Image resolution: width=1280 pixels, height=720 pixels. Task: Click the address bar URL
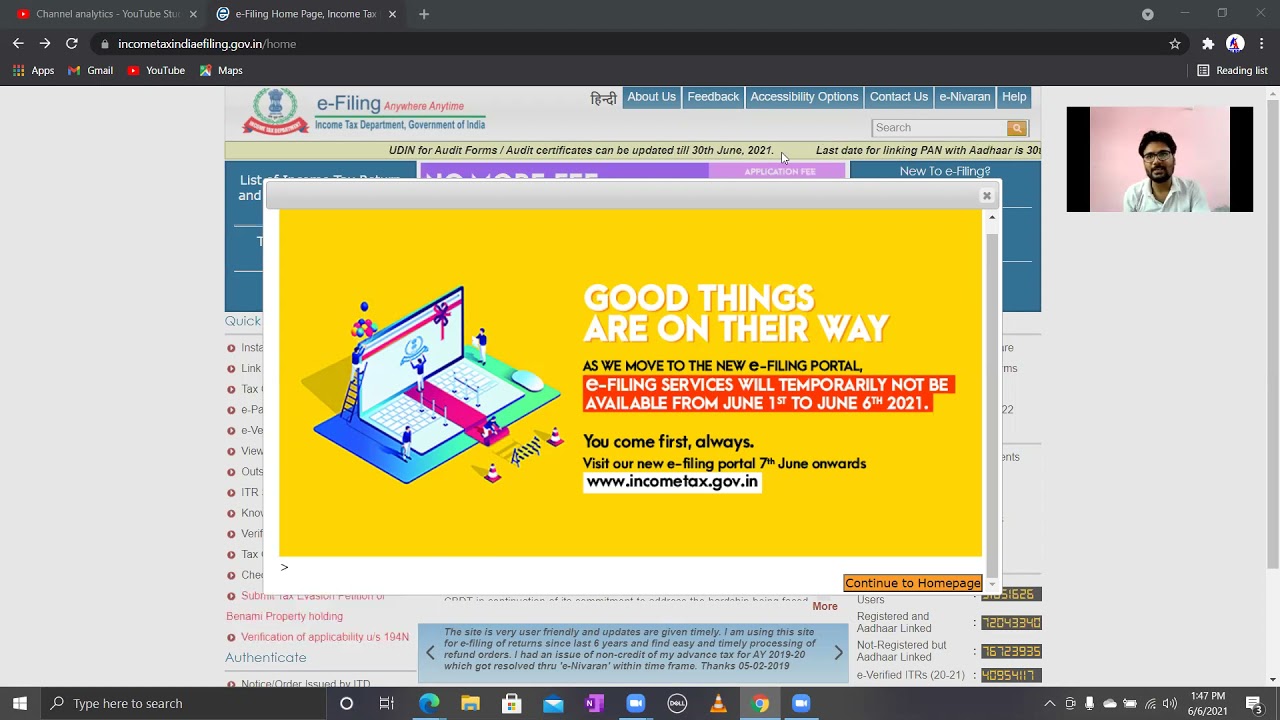point(207,44)
